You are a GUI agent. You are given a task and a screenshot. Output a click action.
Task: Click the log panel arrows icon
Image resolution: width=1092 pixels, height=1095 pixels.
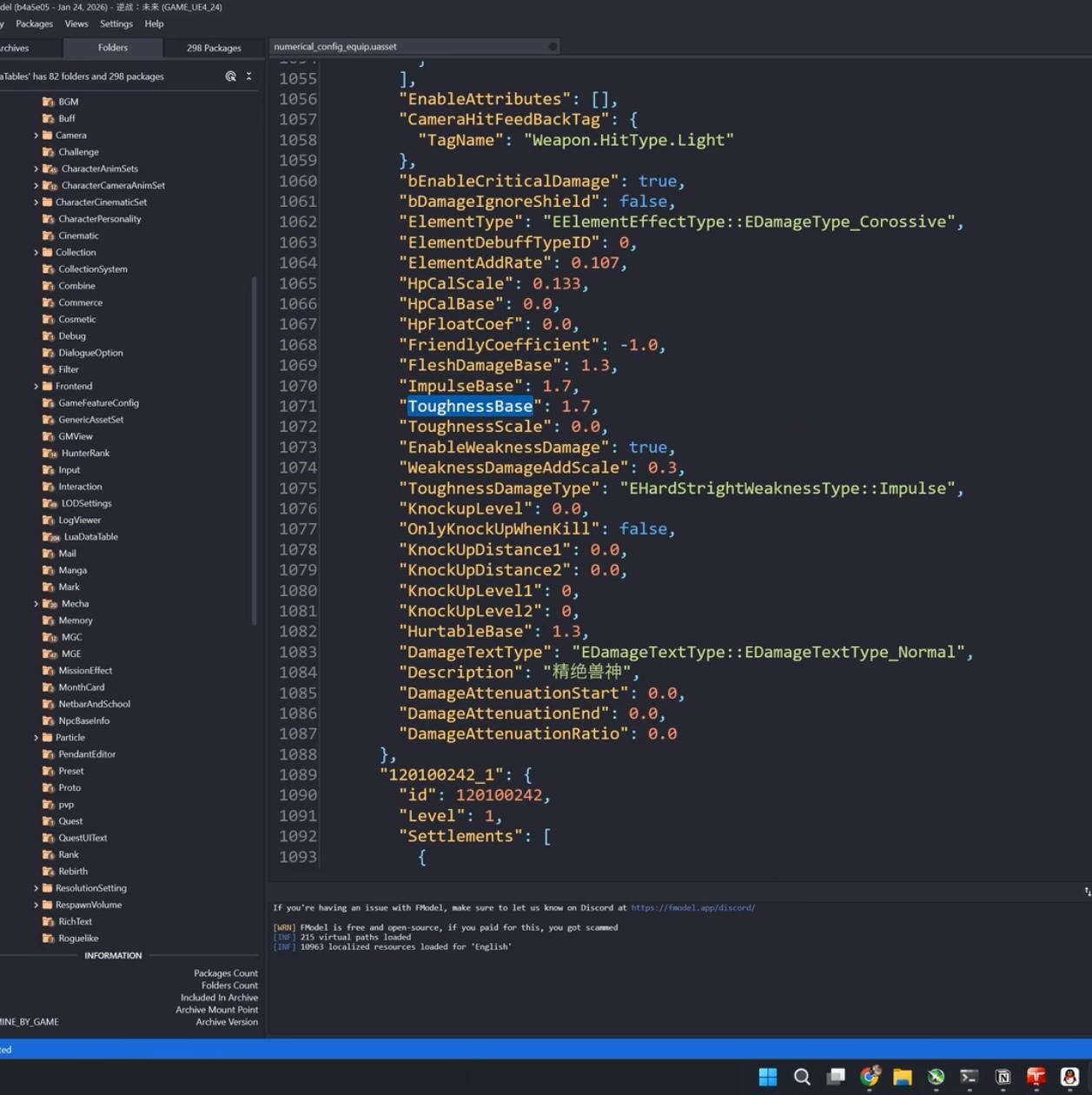click(1087, 892)
